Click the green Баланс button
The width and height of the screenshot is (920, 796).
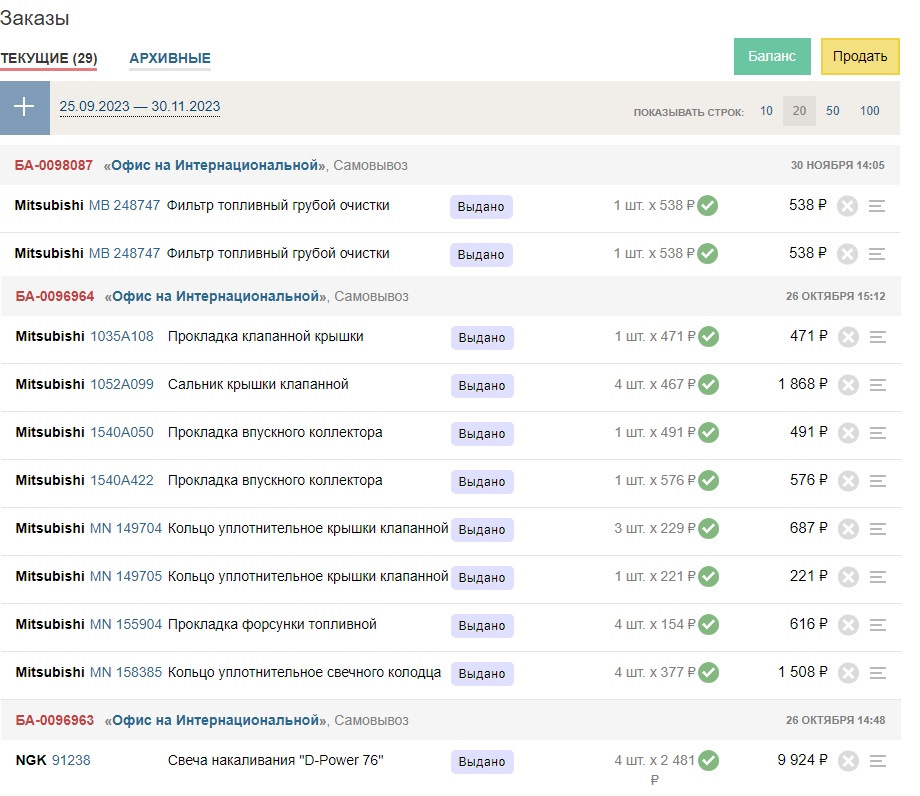point(772,56)
